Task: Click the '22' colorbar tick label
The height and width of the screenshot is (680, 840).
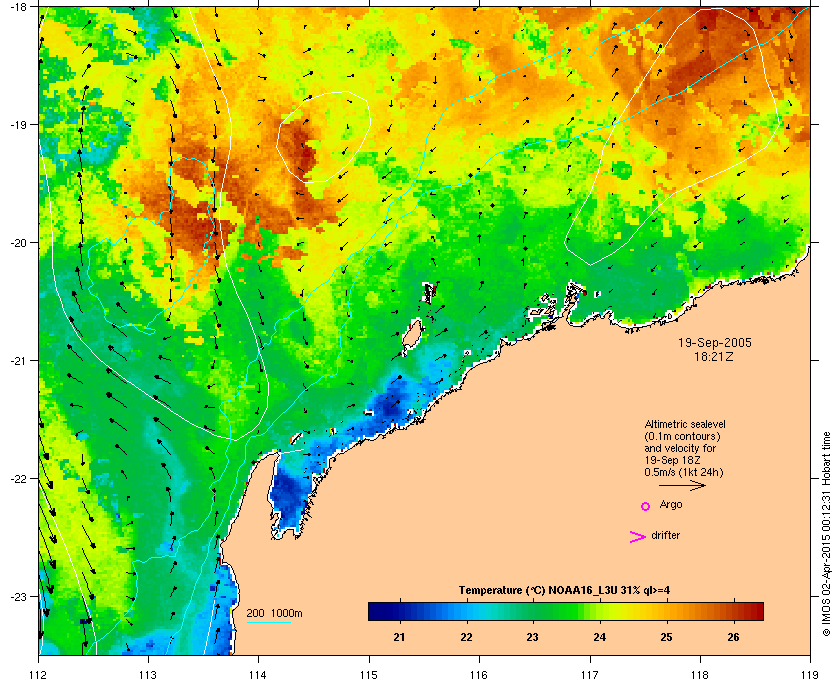Action: [466, 637]
